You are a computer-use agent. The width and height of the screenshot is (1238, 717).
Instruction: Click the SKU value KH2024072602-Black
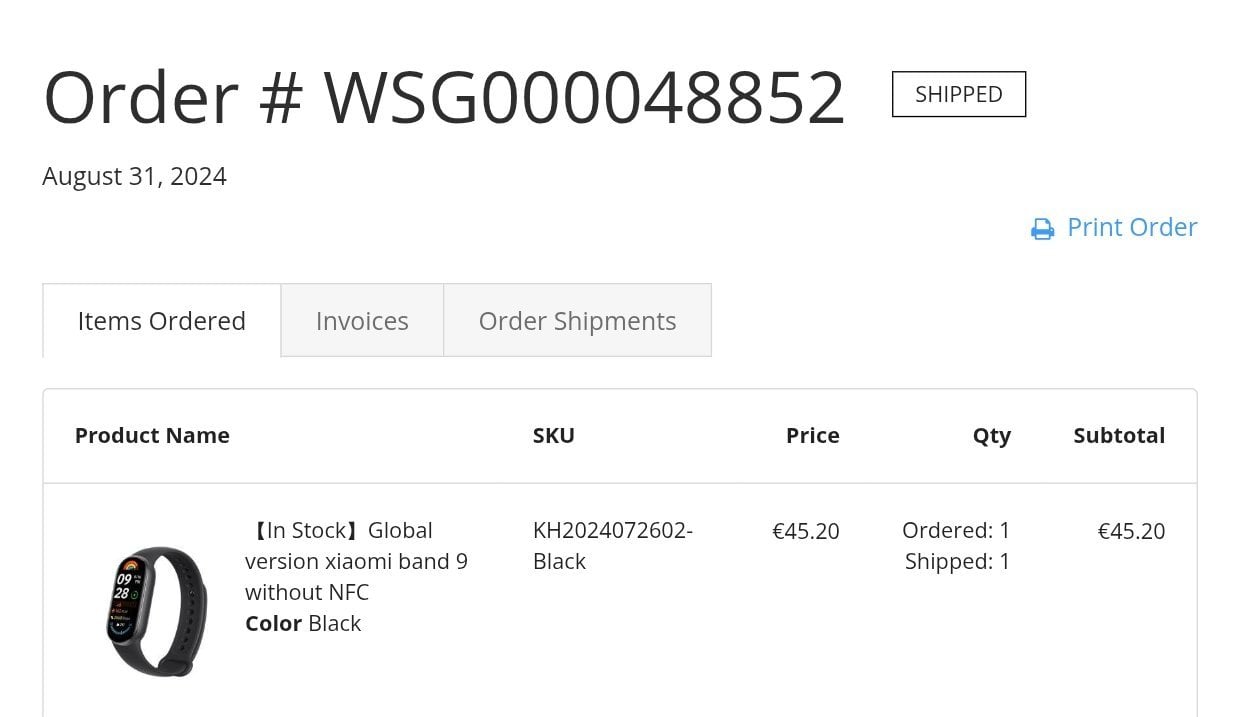coord(613,546)
